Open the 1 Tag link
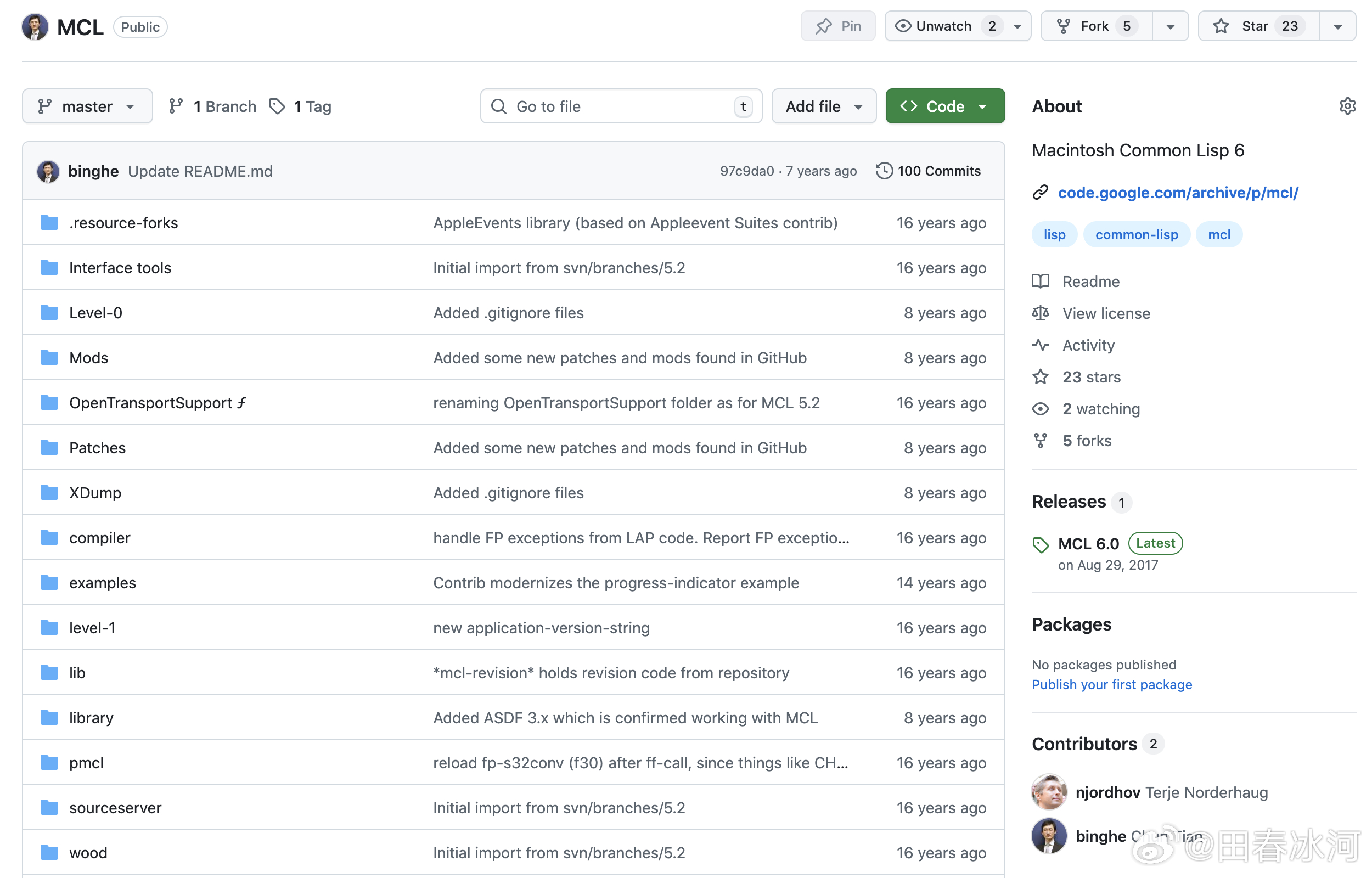1372x878 pixels. click(x=301, y=106)
